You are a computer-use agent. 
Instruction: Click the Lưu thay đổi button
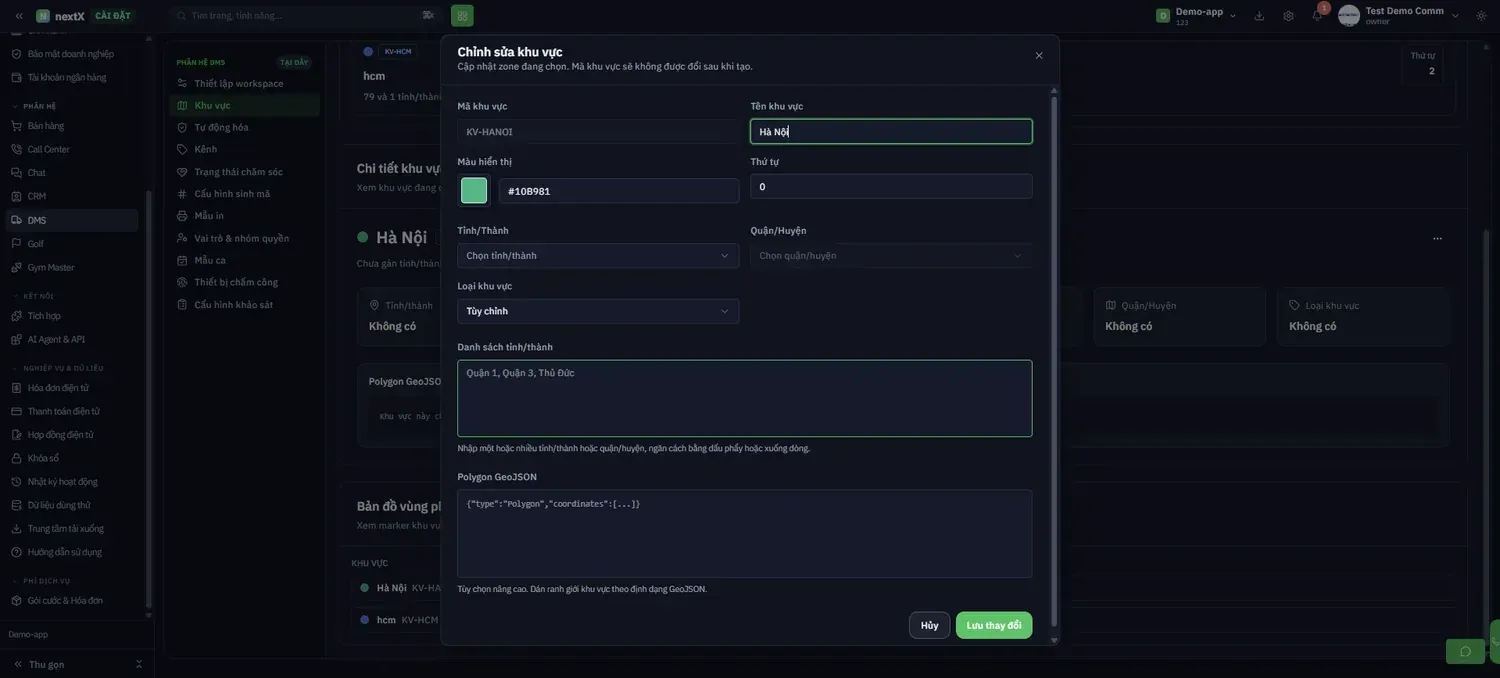pyautogui.click(x=994, y=625)
